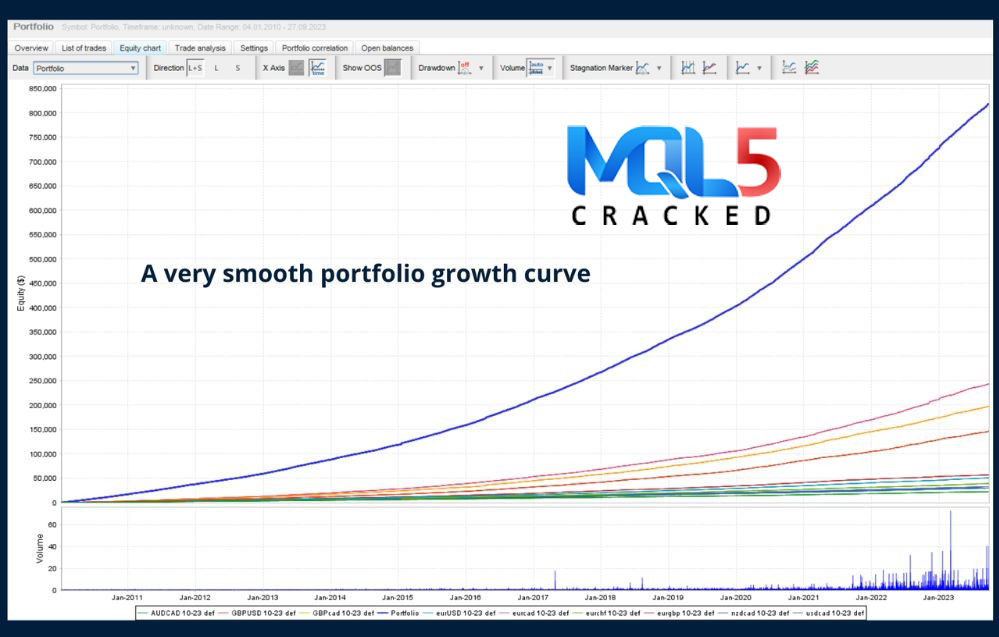Screen dimensions: 999x637
Task: Go to the Settings tab
Action: pyautogui.click(x=254, y=48)
